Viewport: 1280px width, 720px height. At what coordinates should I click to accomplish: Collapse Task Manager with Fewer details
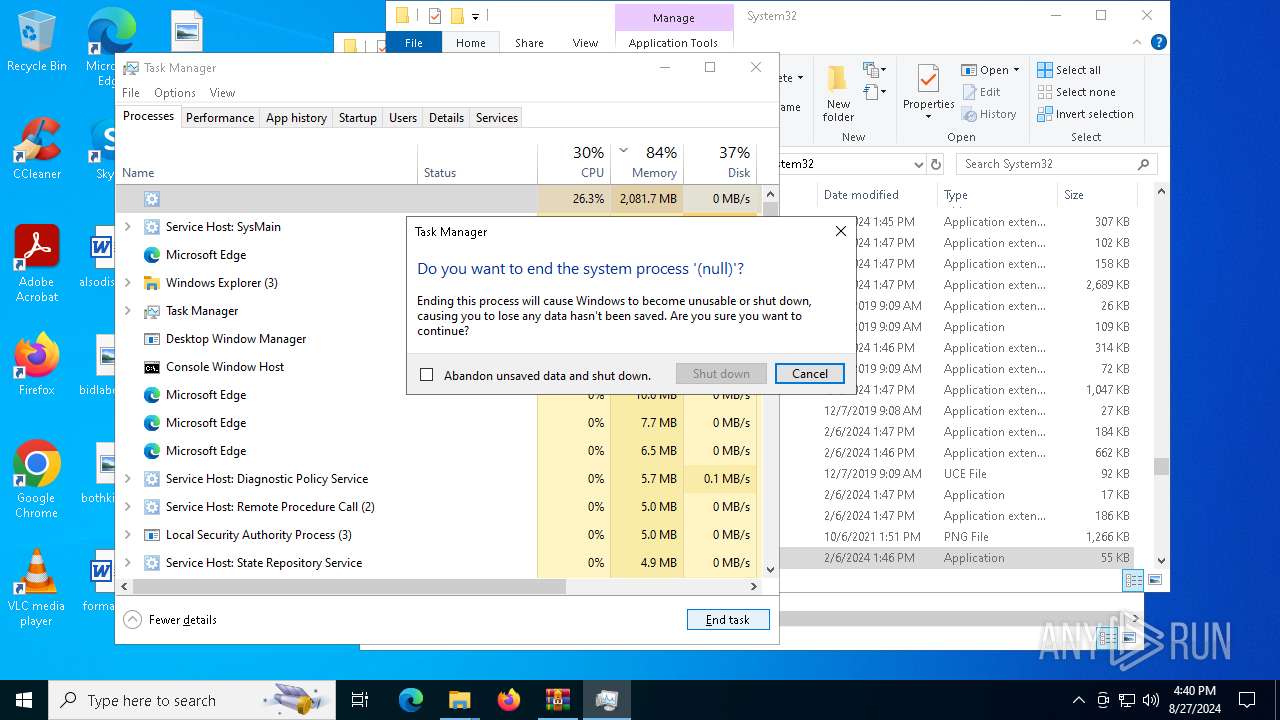pyautogui.click(x=170, y=620)
